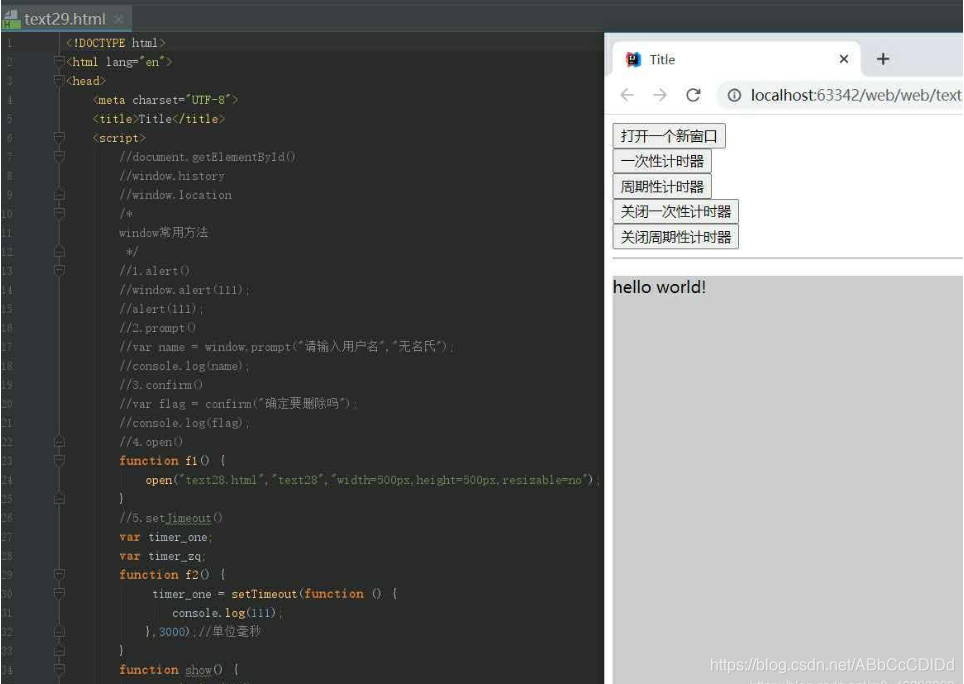Click the //5.setTimeout() comment

[x=171, y=518]
